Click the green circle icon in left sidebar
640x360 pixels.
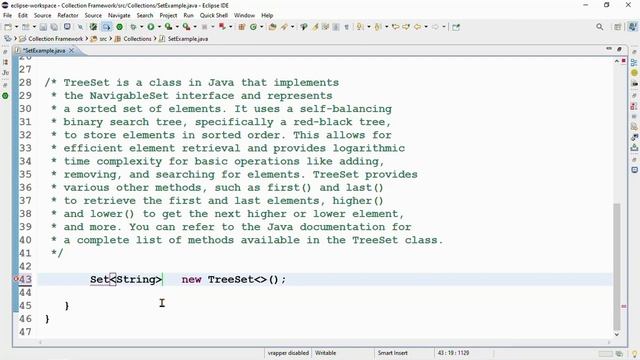pos(5,96)
